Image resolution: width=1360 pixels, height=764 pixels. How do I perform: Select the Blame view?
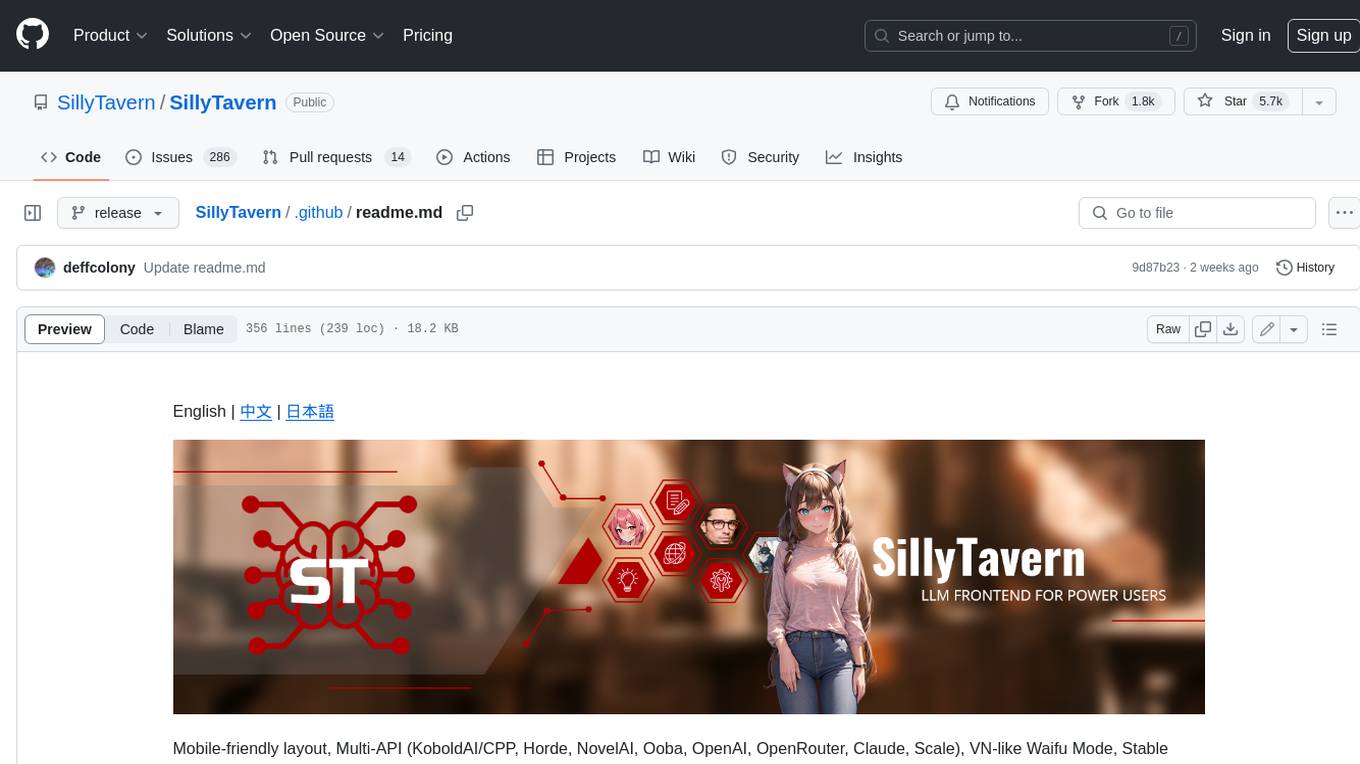203,329
